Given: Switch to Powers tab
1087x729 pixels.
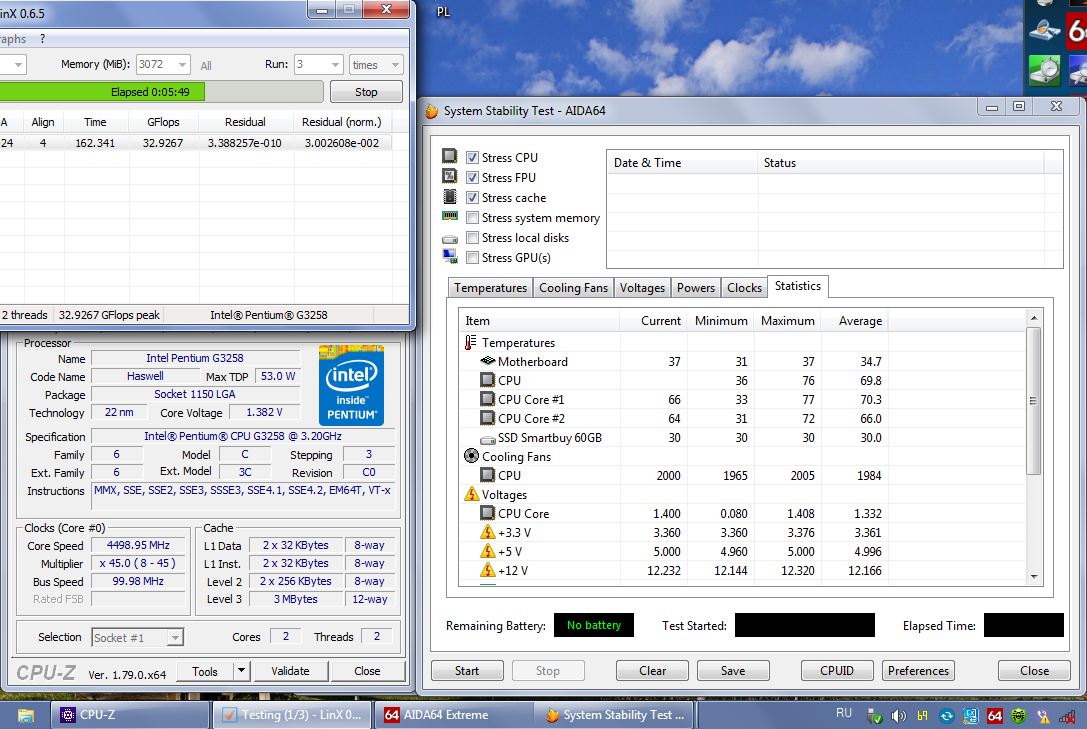Looking at the screenshot, I should (x=695, y=288).
